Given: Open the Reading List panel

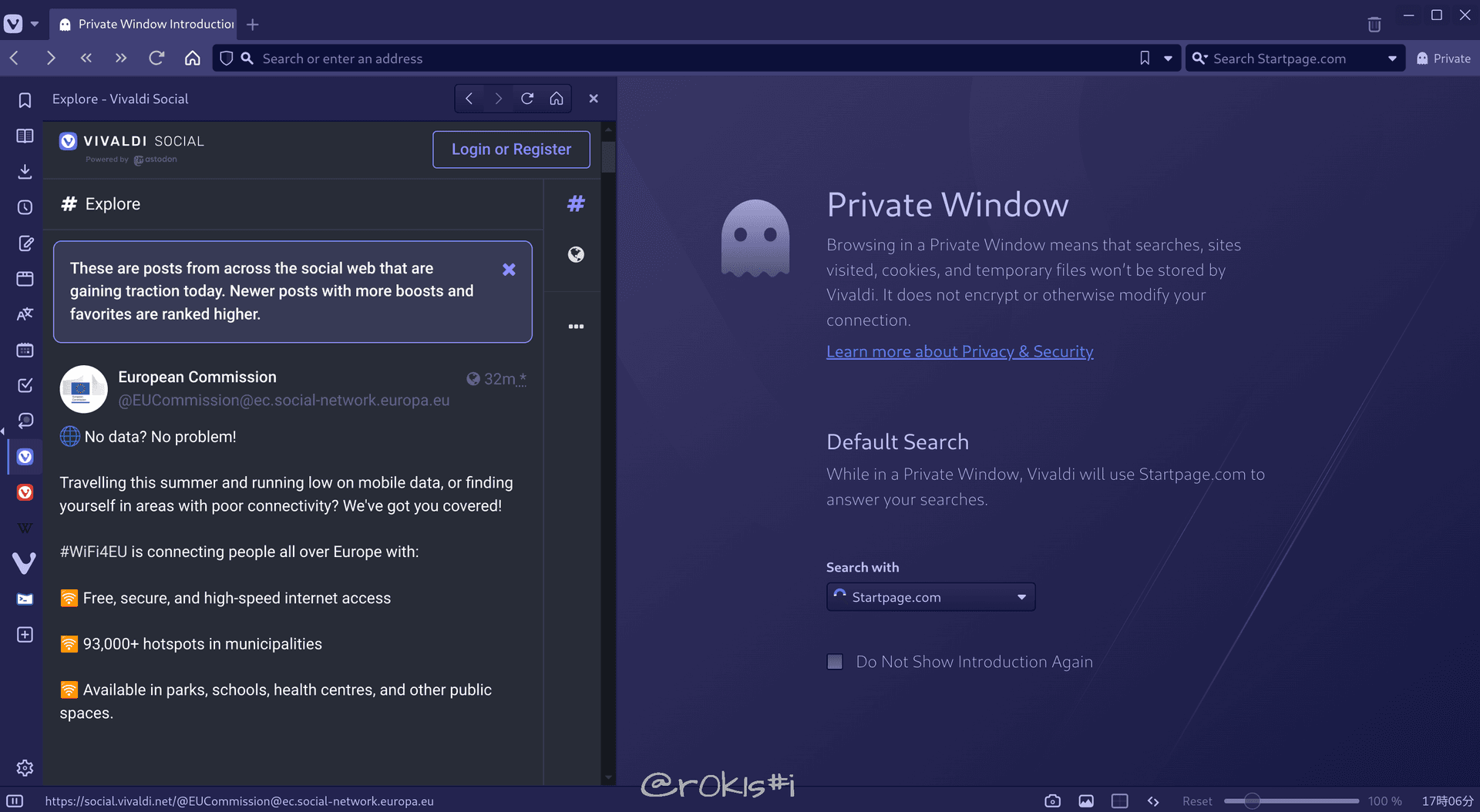Looking at the screenshot, I should (25, 136).
